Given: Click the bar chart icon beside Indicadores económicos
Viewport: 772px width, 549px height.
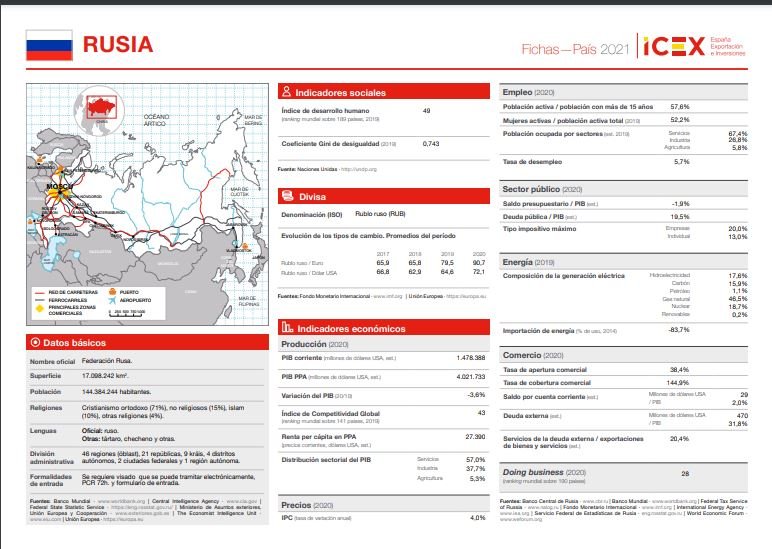Looking at the screenshot, I should point(287,326).
